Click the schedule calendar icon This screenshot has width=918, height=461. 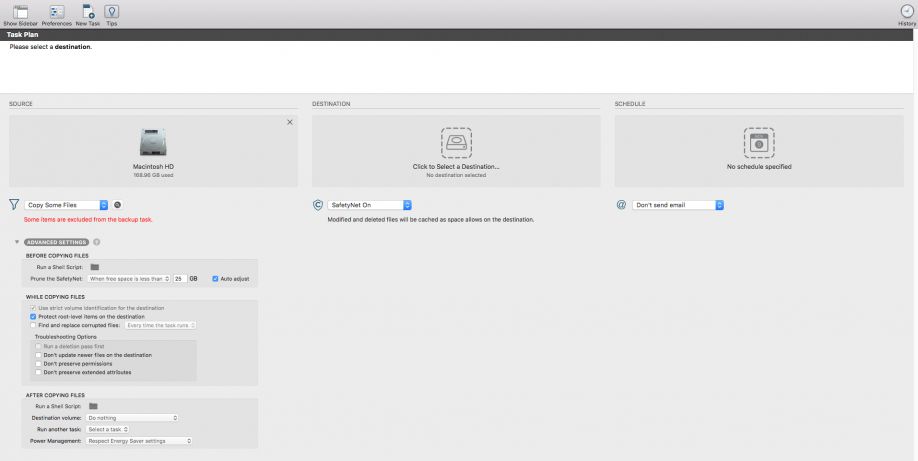[x=759, y=142]
